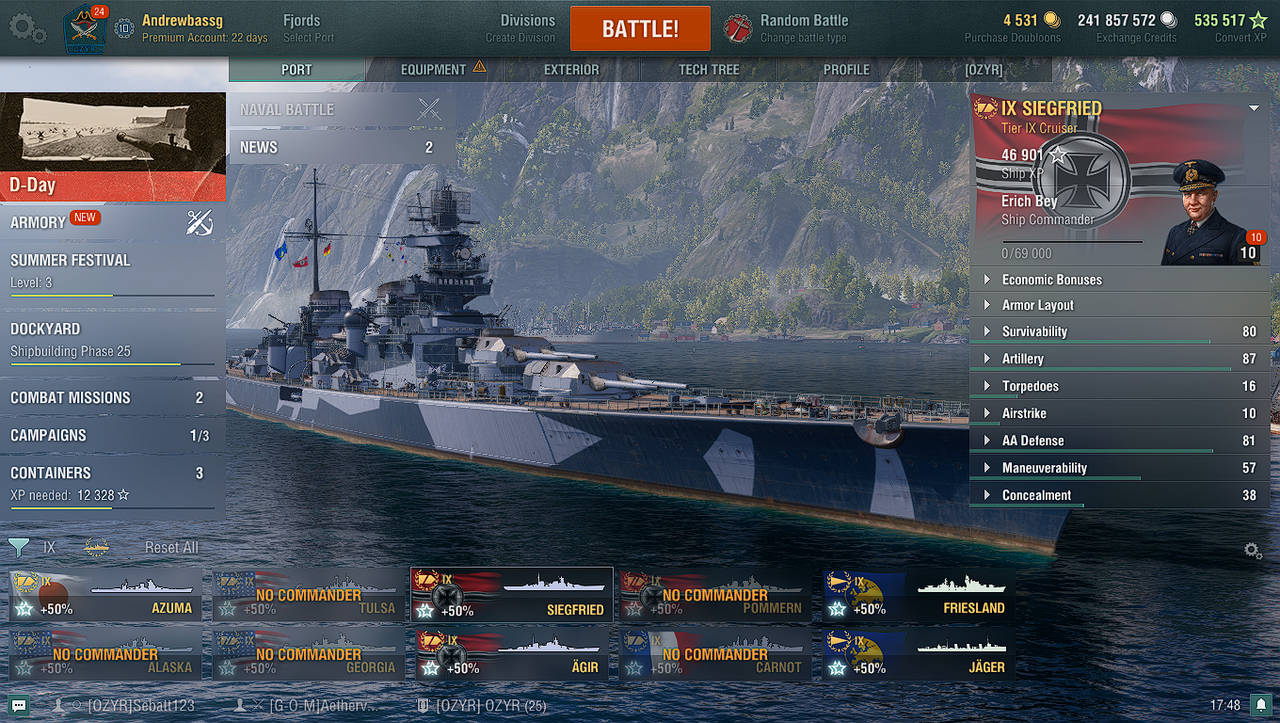This screenshot has height=723, width=1280.
Task: Open the OZYR clan chat channel
Action: (482, 705)
